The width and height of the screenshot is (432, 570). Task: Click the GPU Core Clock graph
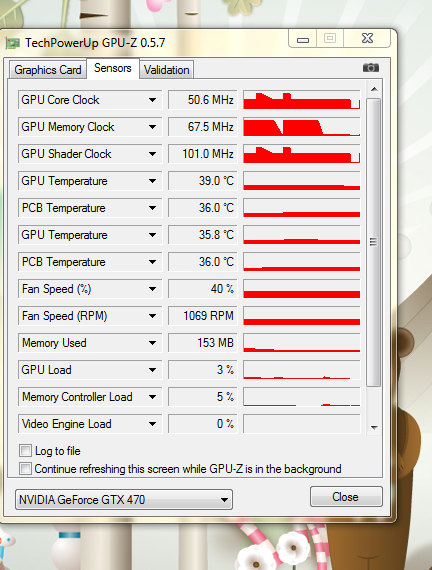301,100
